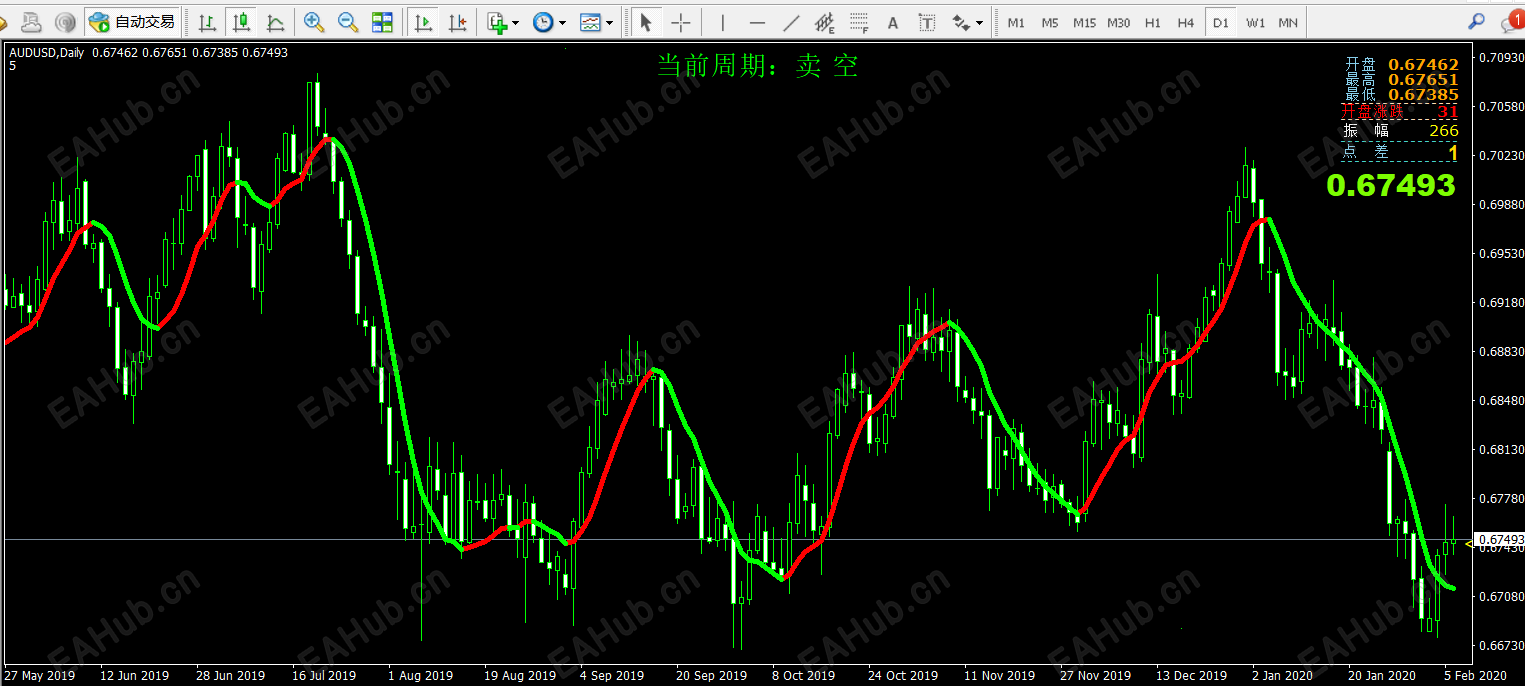Select the trendline drawing tool
This screenshot has height=686, width=1525.
pyautogui.click(x=791, y=21)
